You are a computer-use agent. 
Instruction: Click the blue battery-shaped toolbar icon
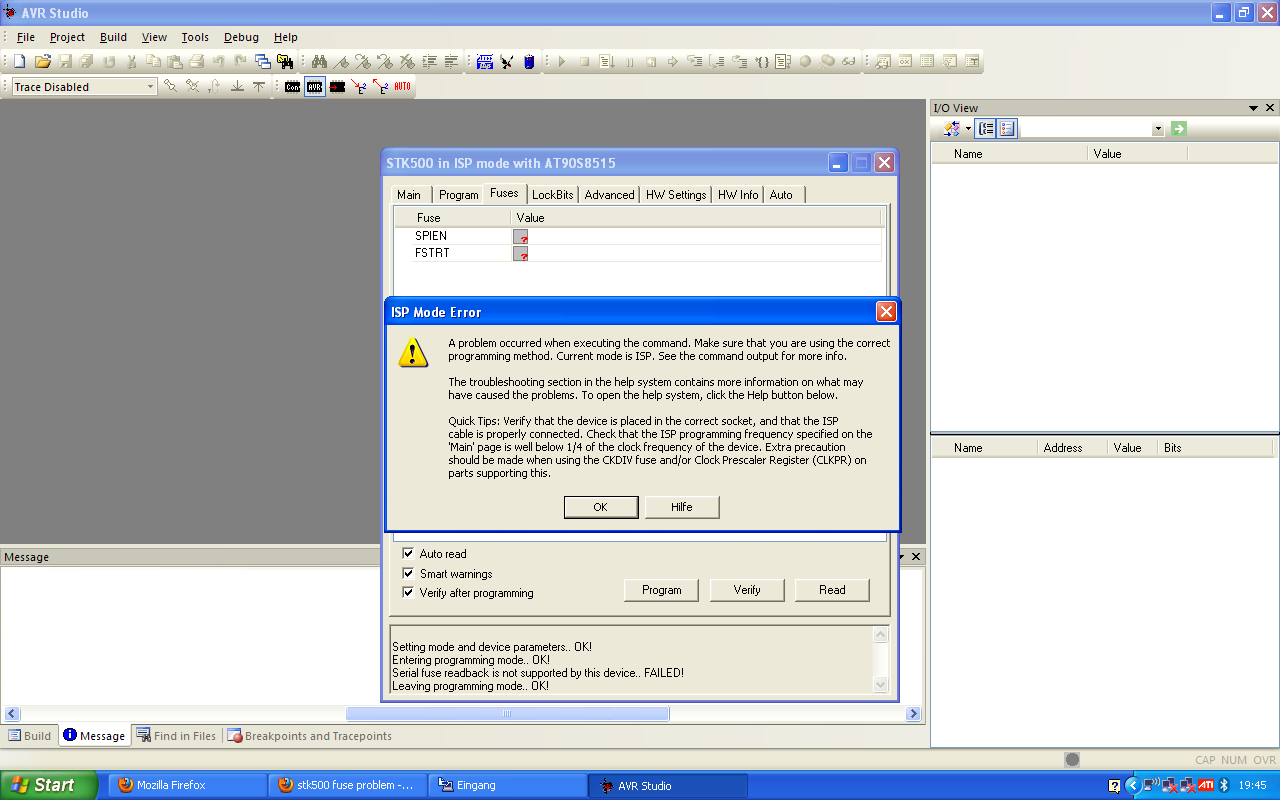pyautogui.click(x=529, y=62)
